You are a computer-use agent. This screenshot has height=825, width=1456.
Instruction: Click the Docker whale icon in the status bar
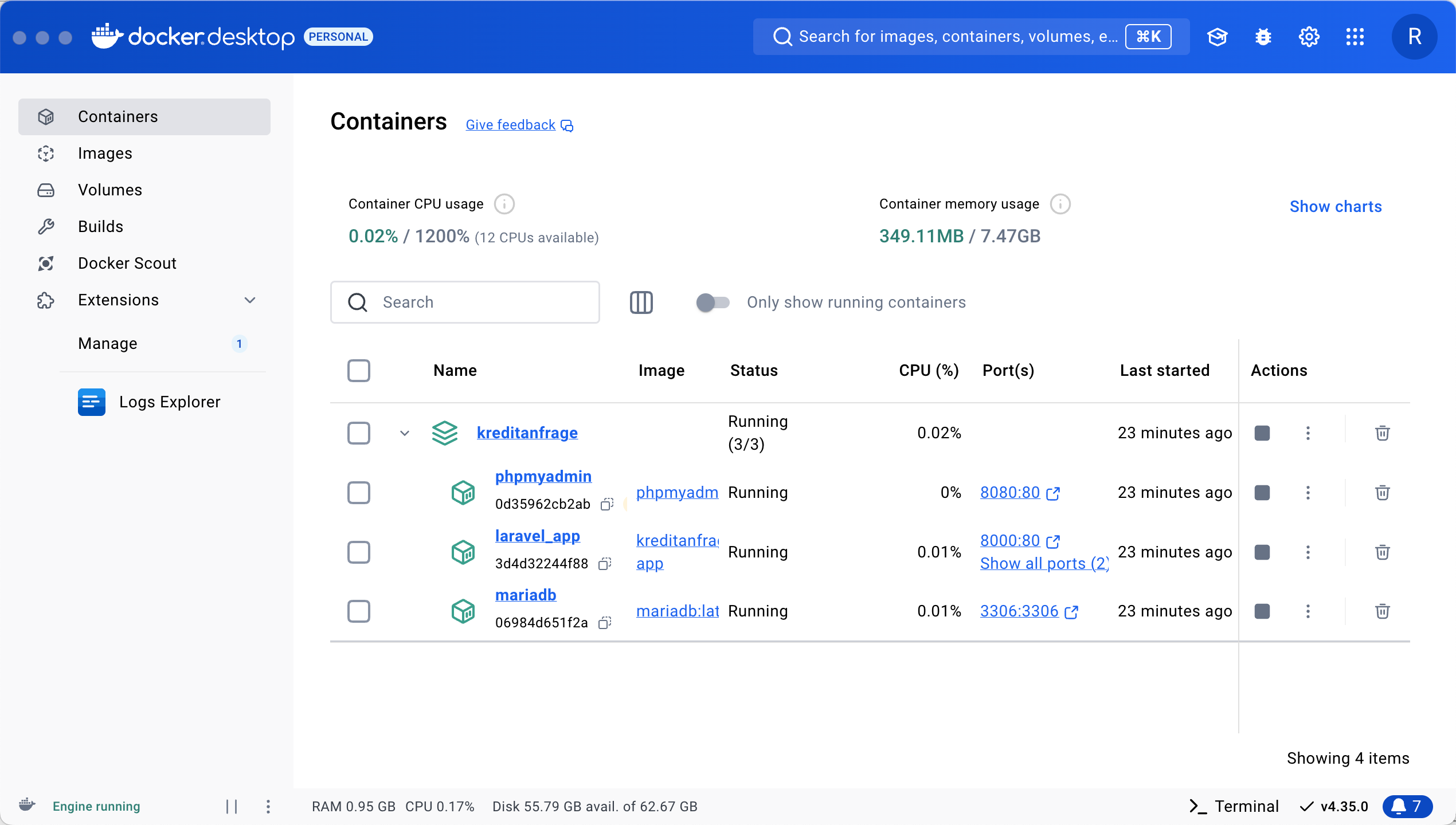[x=27, y=806]
